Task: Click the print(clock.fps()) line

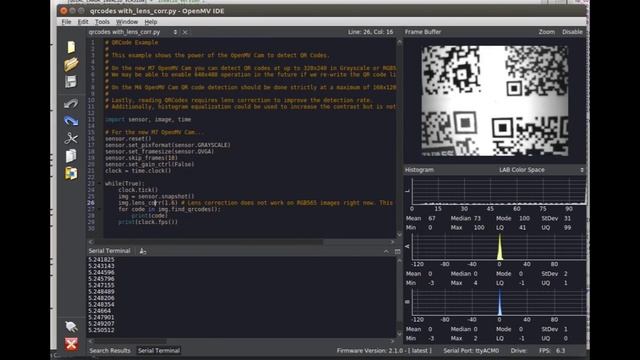Action: [148, 222]
